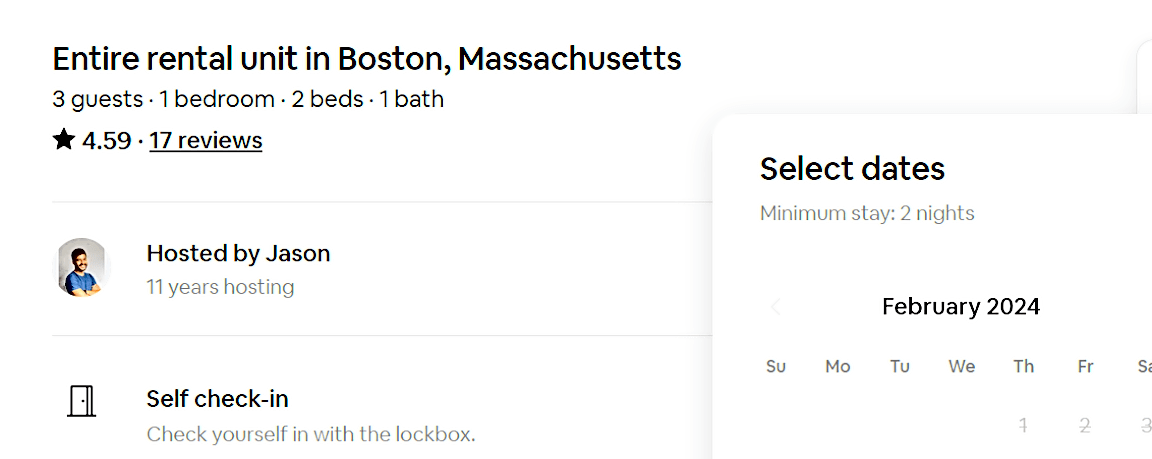Click the 4.59 rating value
The height and width of the screenshot is (459, 1152).
point(107,140)
